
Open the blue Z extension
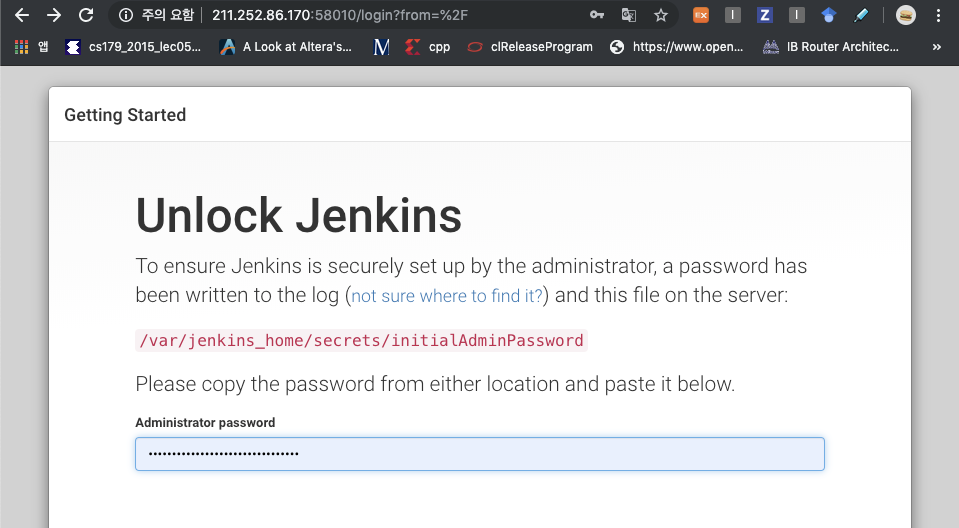(x=765, y=15)
